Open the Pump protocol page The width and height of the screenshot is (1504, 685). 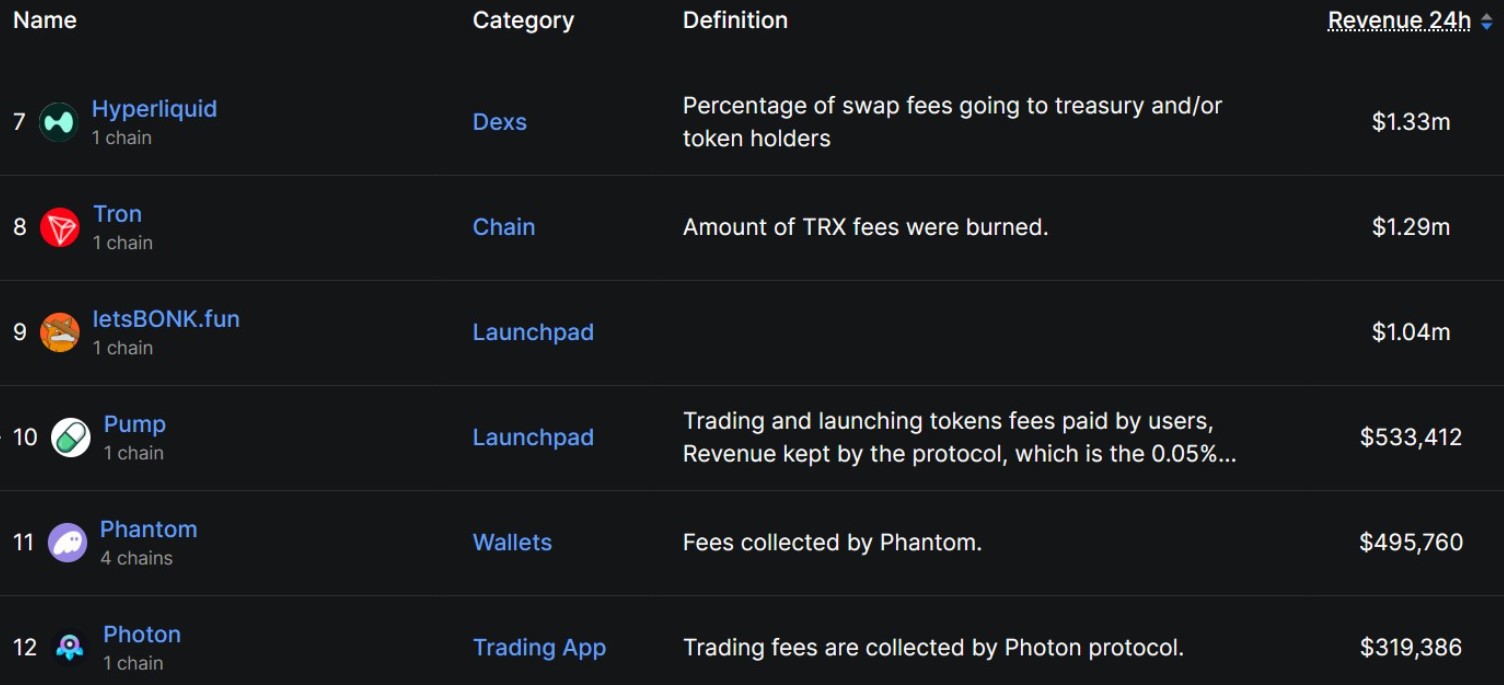tap(134, 424)
